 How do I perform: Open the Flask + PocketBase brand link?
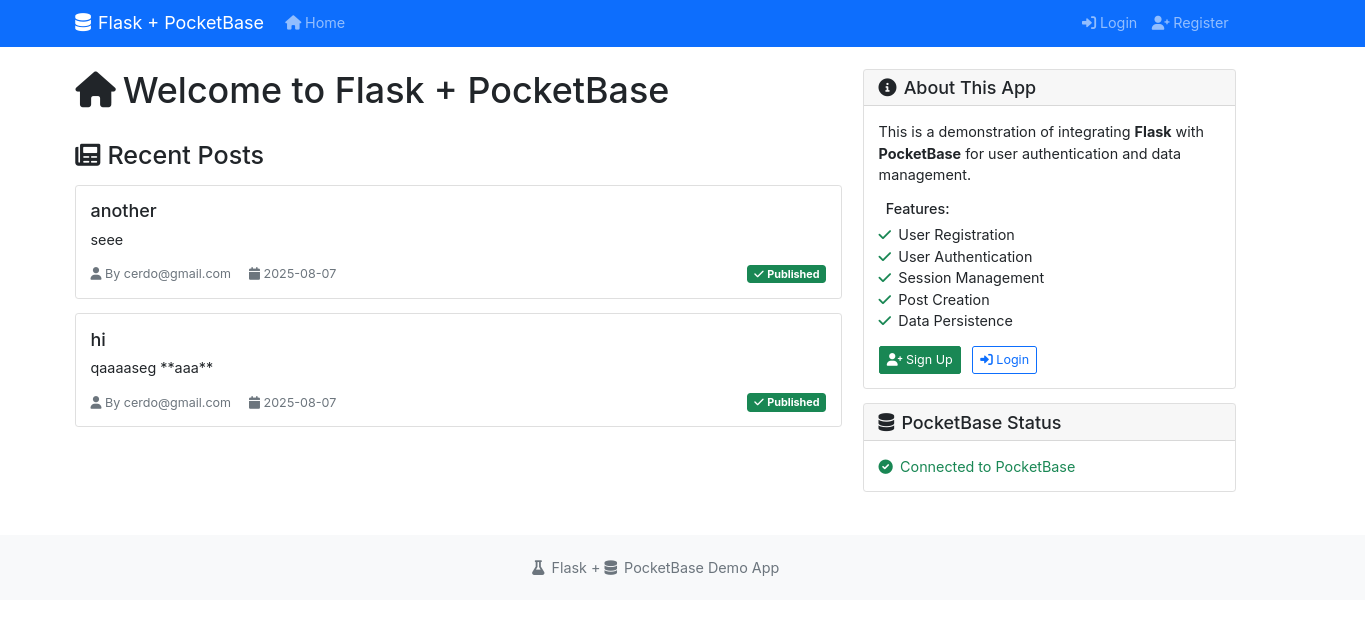(x=169, y=22)
